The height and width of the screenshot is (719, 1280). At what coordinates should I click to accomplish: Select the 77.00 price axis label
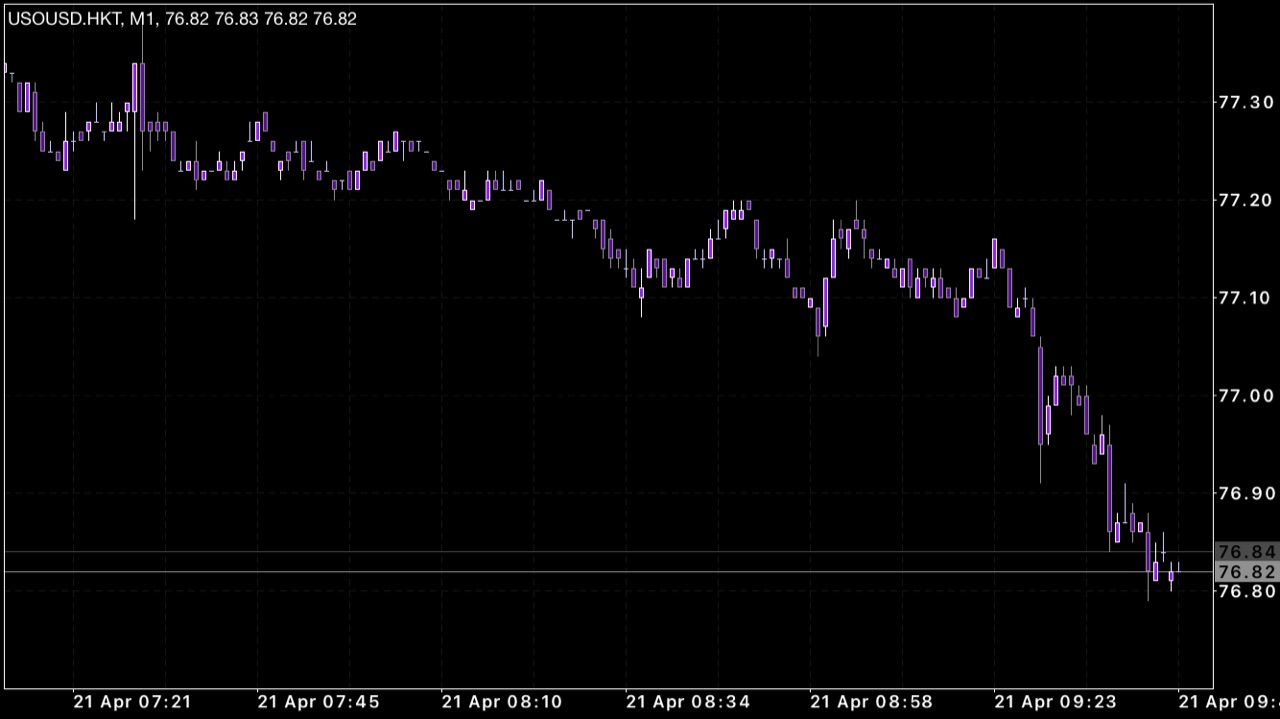pos(1246,396)
